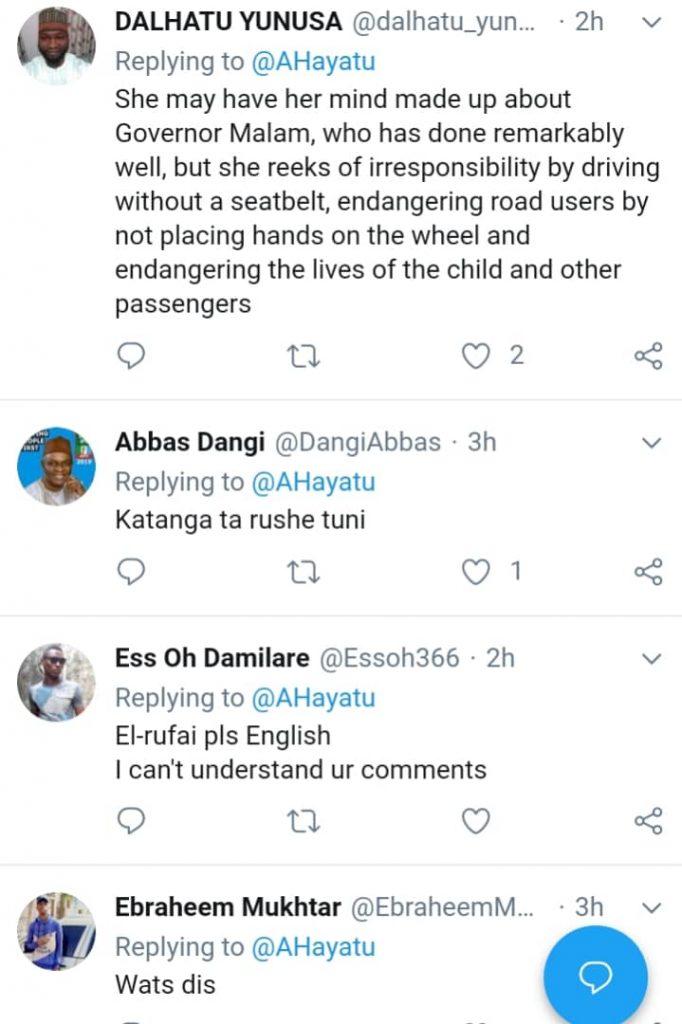Reply to Ess Oh Damilare's tweet

131,821
